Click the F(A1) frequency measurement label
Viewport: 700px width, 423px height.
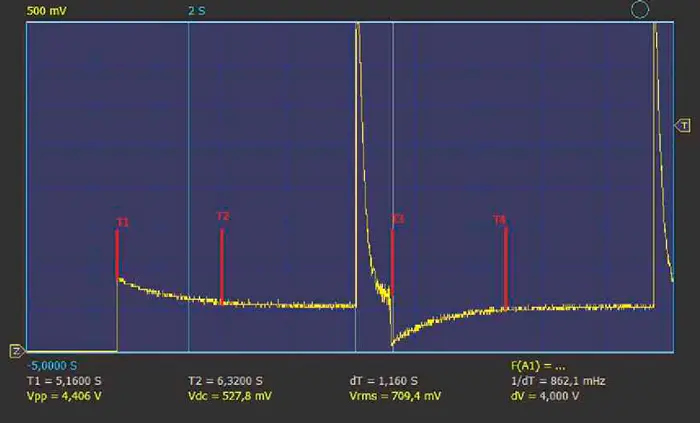pyautogui.click(x=539, y=365)
